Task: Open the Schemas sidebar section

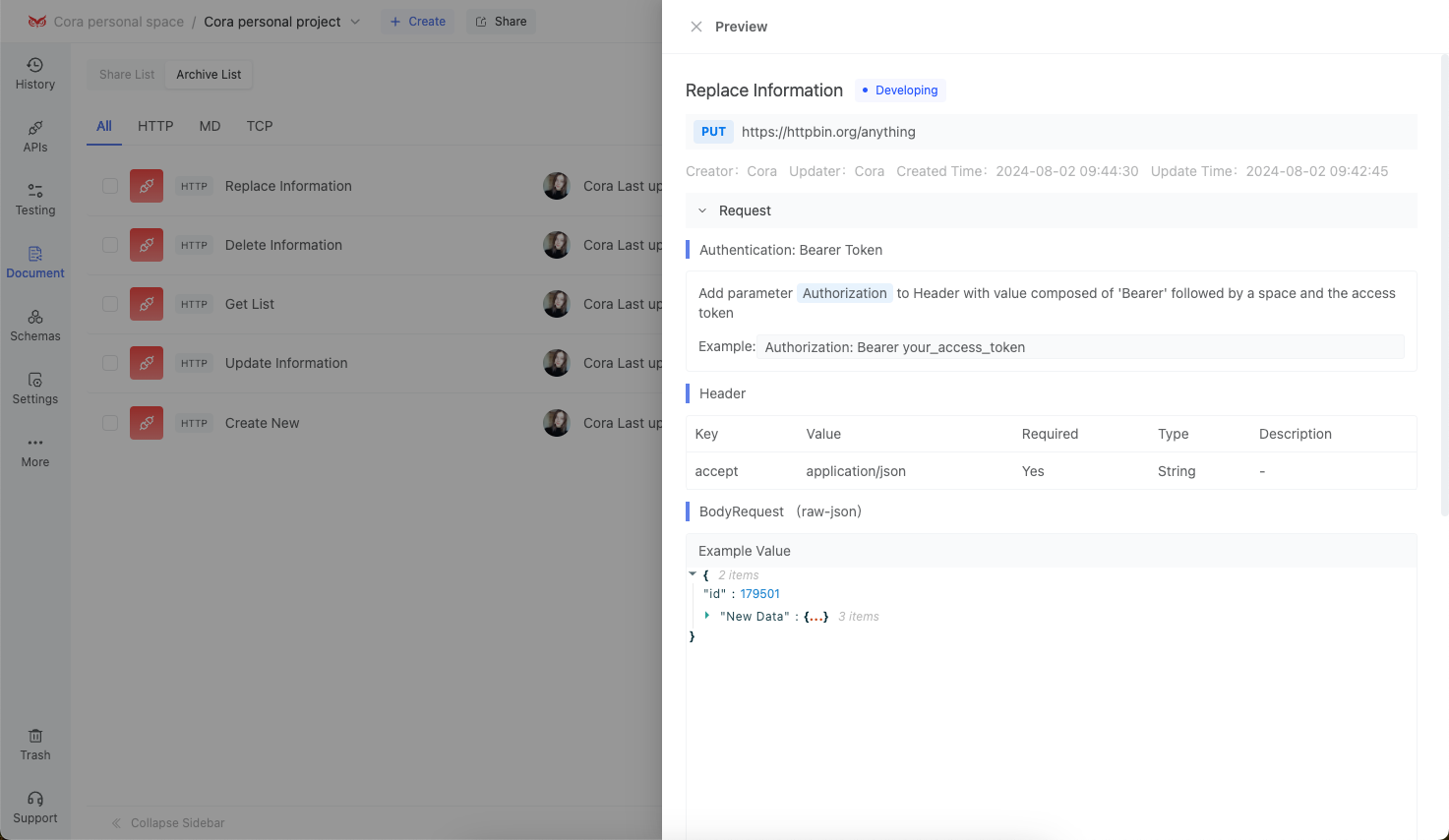Action: (35, 326)
